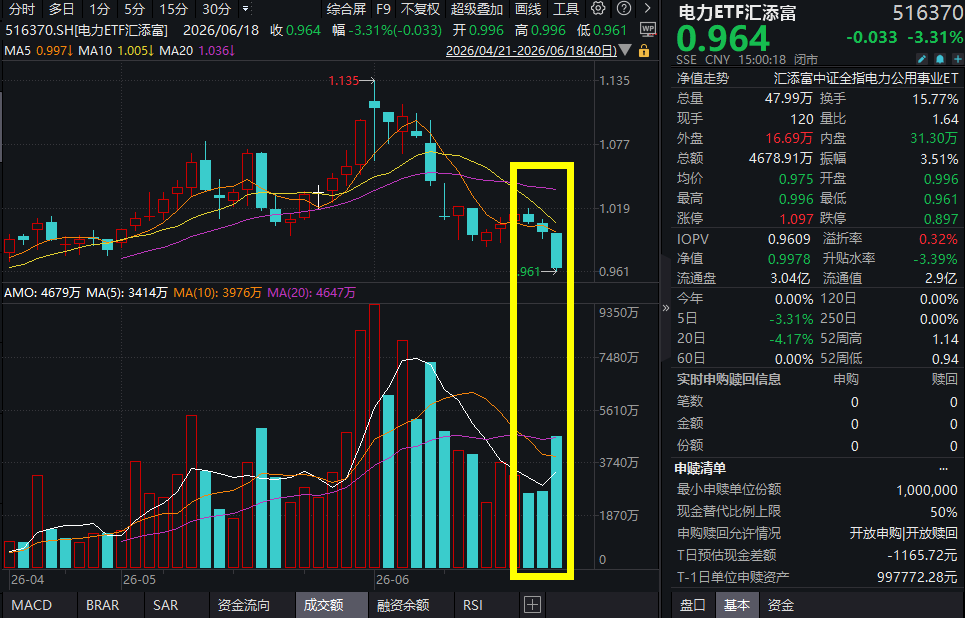965x618 pixels.
Task: Click 开放申购|开放赎回 status text
Action: point(903,533)
